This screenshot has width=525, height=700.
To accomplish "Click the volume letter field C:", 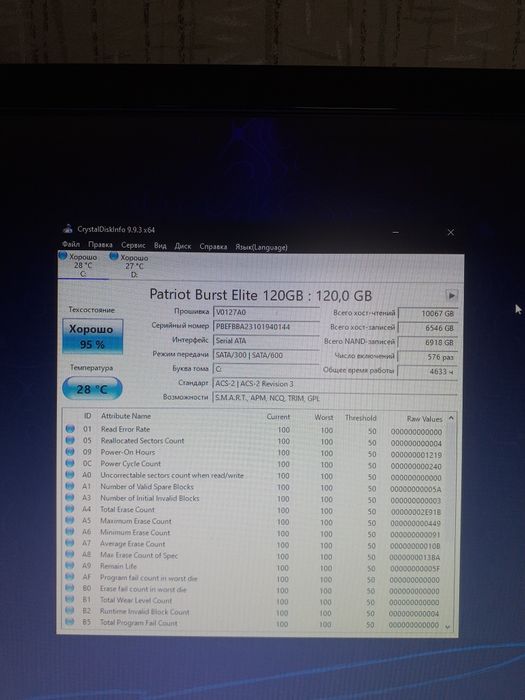I will 266,369.
